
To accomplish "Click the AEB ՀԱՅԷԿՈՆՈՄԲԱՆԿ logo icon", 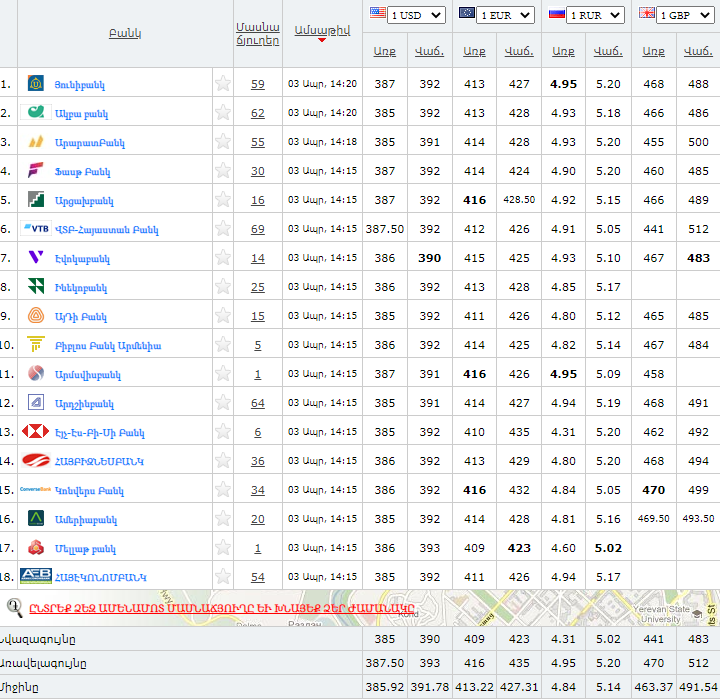I will [x=36, y=576].
